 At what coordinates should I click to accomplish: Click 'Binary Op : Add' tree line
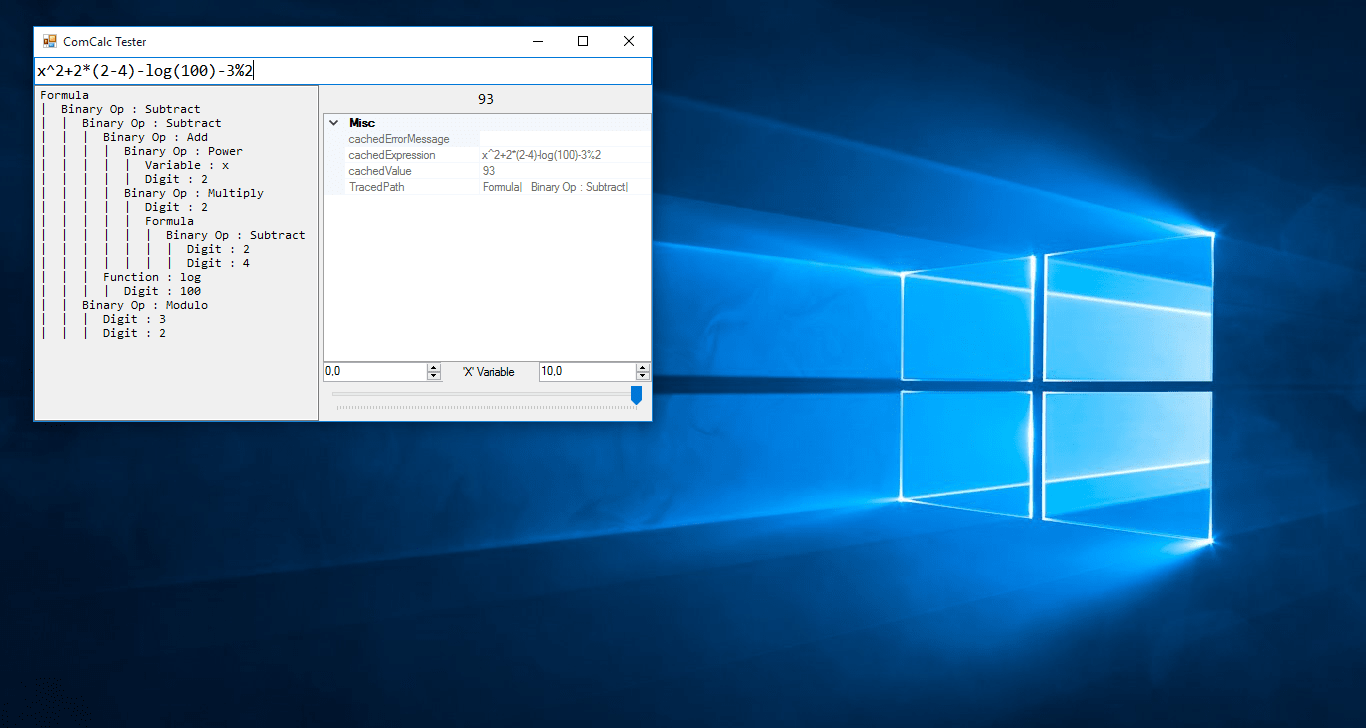tap(155, 137)
